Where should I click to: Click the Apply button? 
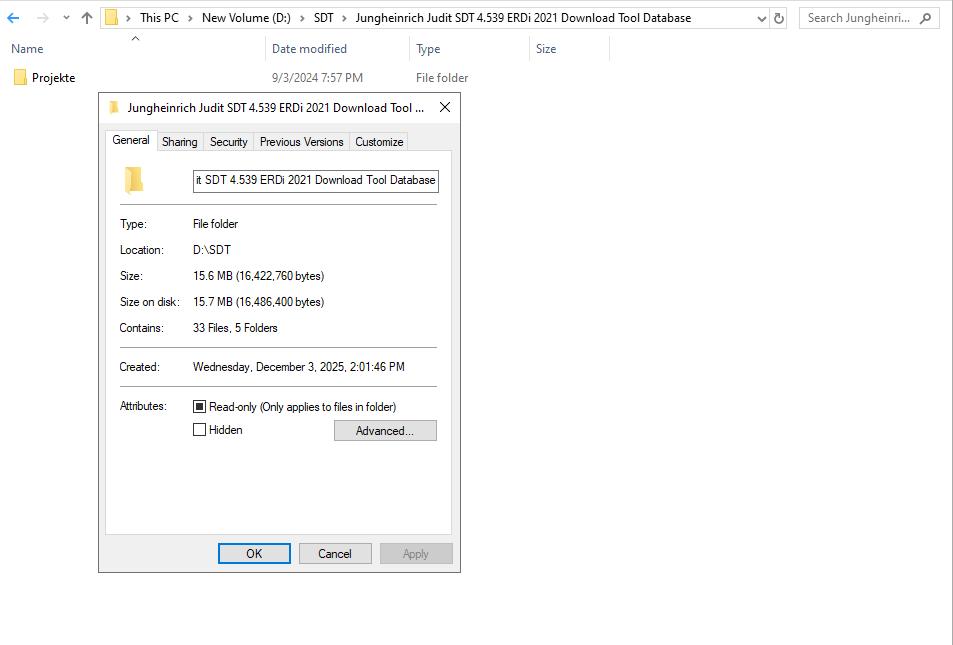click(x=416, y=553)
